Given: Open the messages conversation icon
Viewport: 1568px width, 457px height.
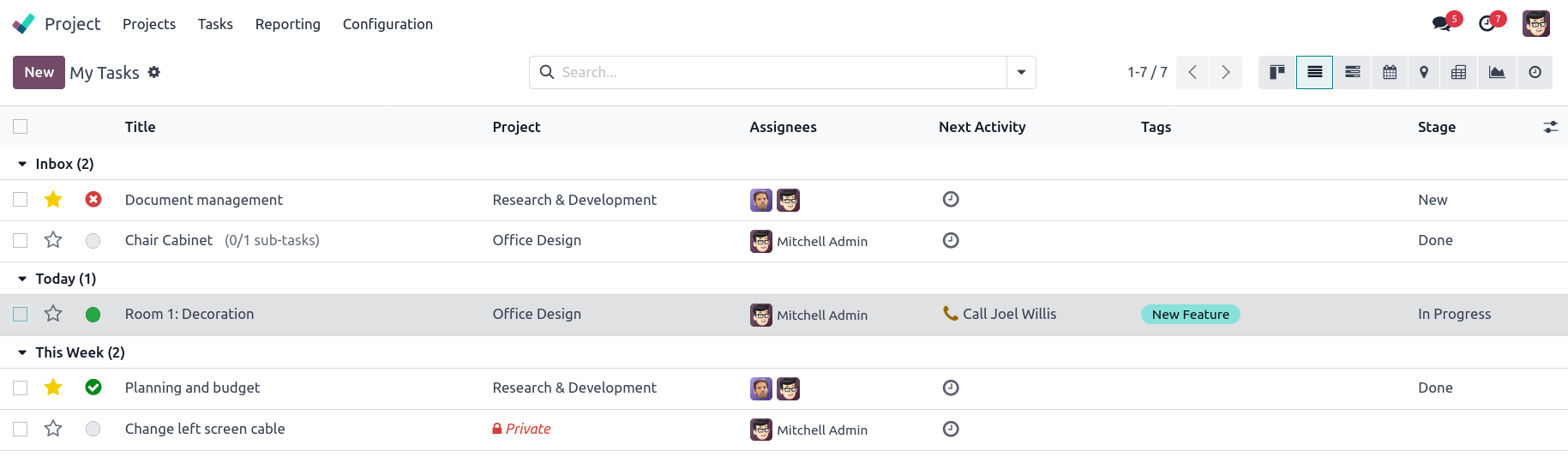Looking at the screenshot, I should [x=1442, y=24].
